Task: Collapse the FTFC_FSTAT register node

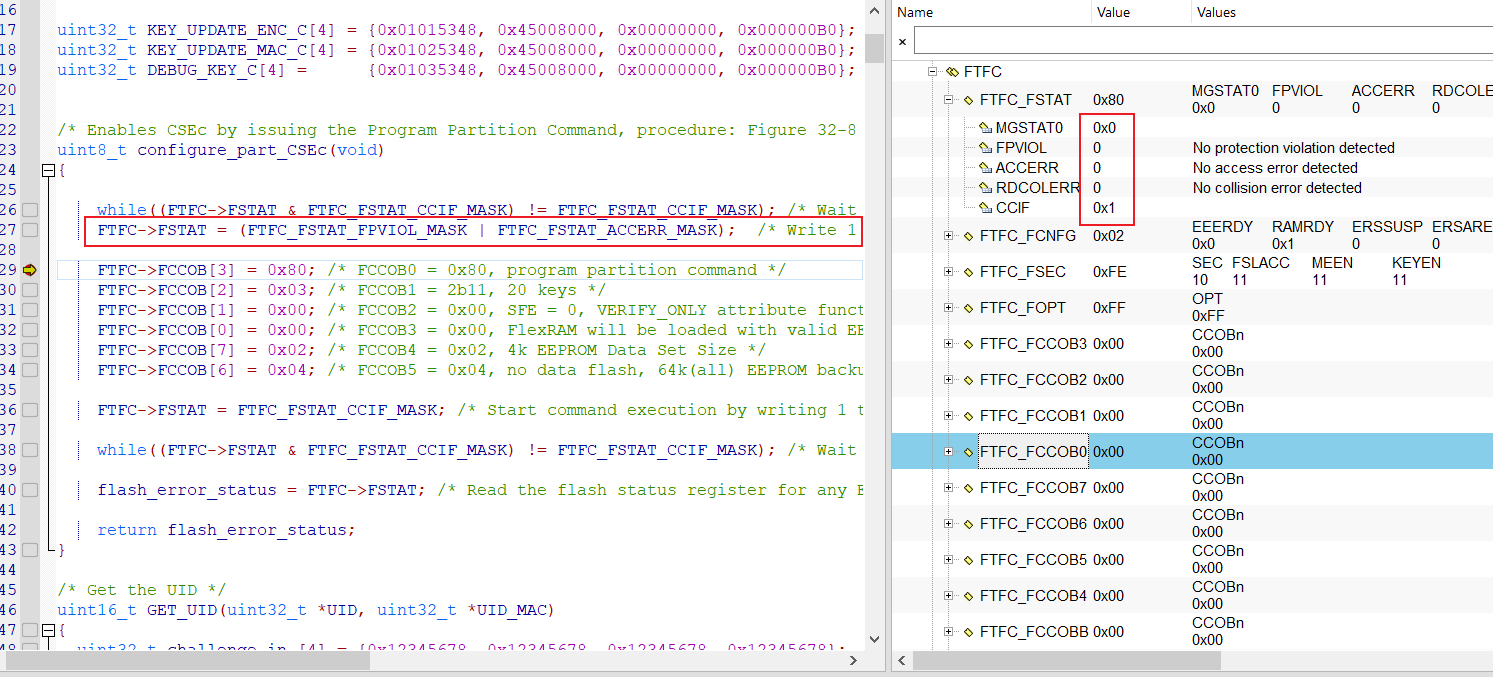Action: coord(949,100)
